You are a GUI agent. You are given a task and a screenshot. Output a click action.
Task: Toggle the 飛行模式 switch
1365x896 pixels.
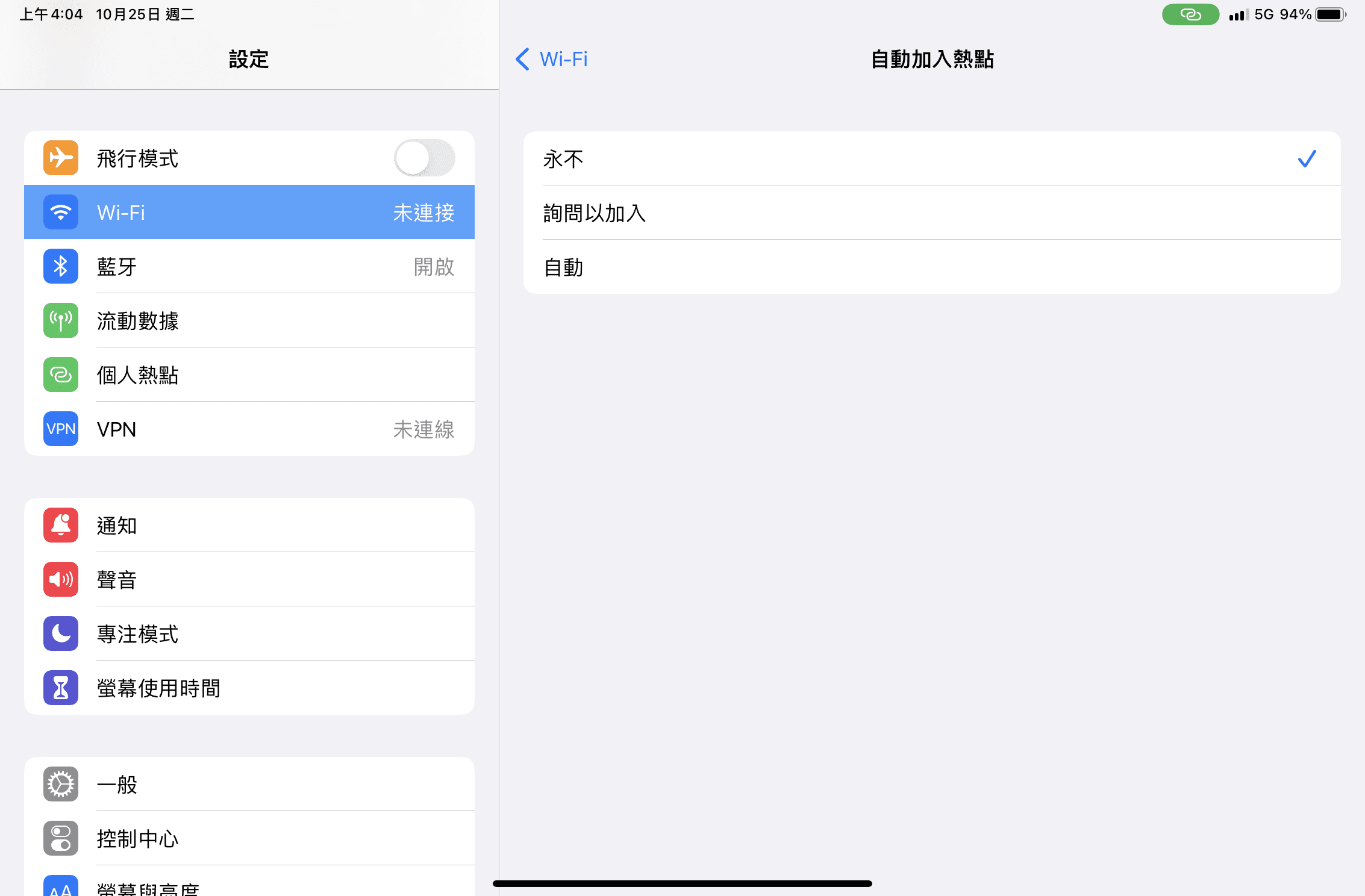click(425, 158)
